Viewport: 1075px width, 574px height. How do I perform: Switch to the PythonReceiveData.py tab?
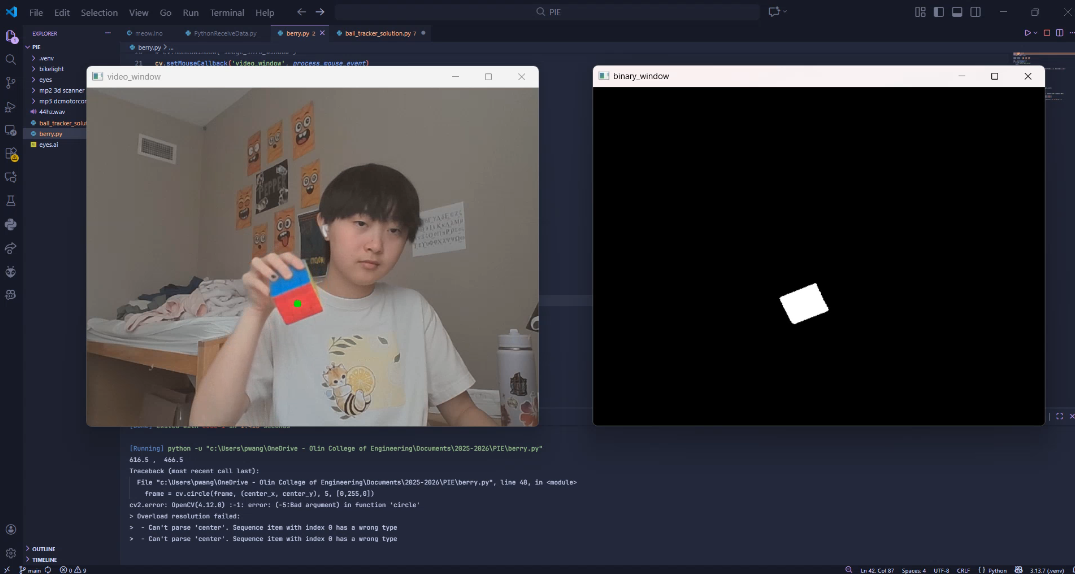click(x=225, y=33)
